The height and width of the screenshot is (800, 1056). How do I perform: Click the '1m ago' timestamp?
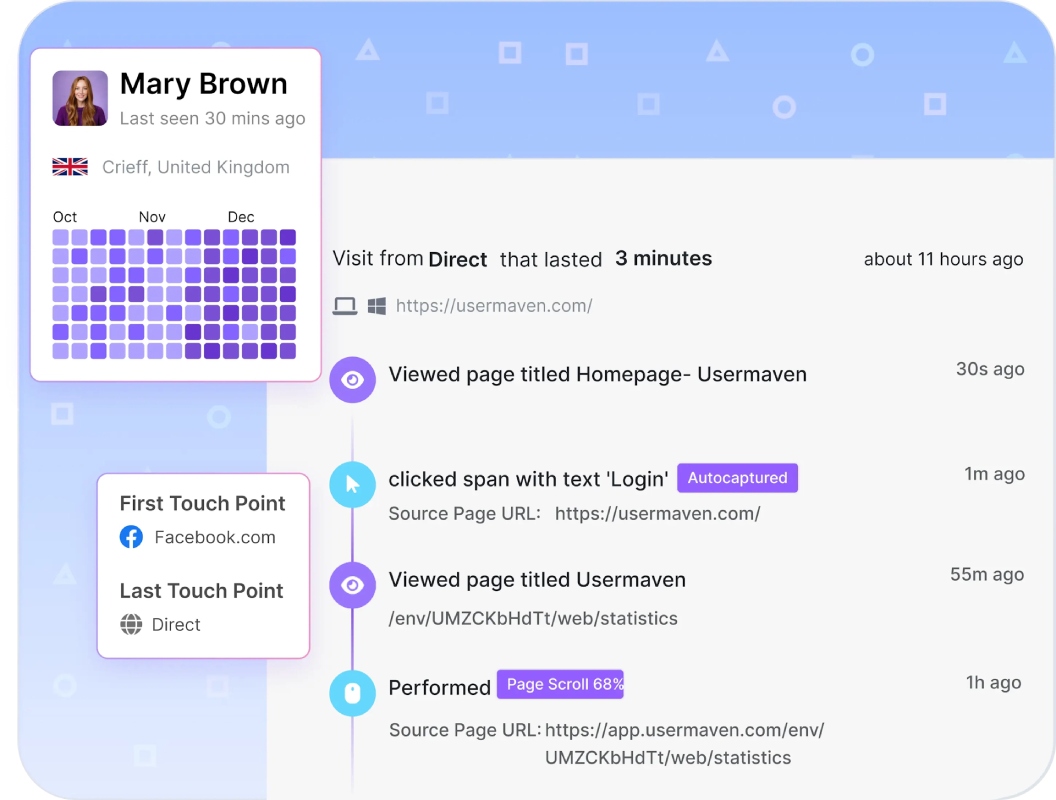click(x=994, y=474)
